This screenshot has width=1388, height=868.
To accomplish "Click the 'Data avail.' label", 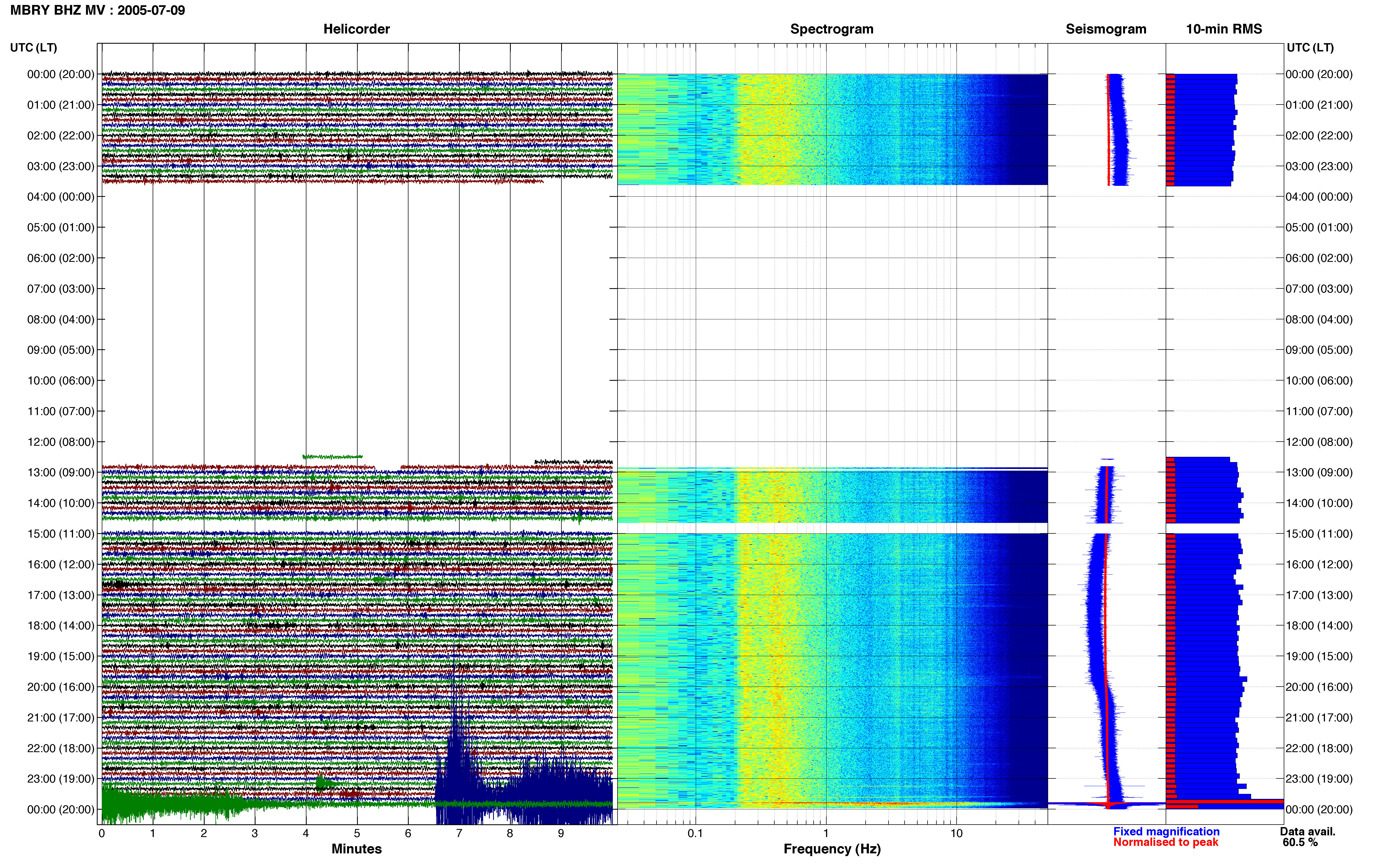I will click(x=1308, y=831).
